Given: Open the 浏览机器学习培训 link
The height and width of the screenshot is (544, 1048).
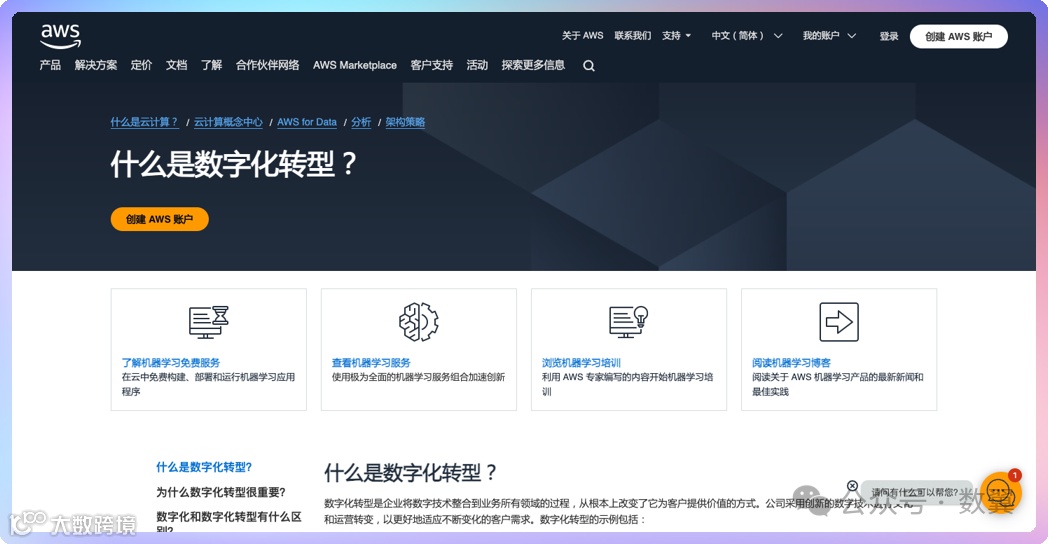Looking at the screenshot, I should (581, 362).
